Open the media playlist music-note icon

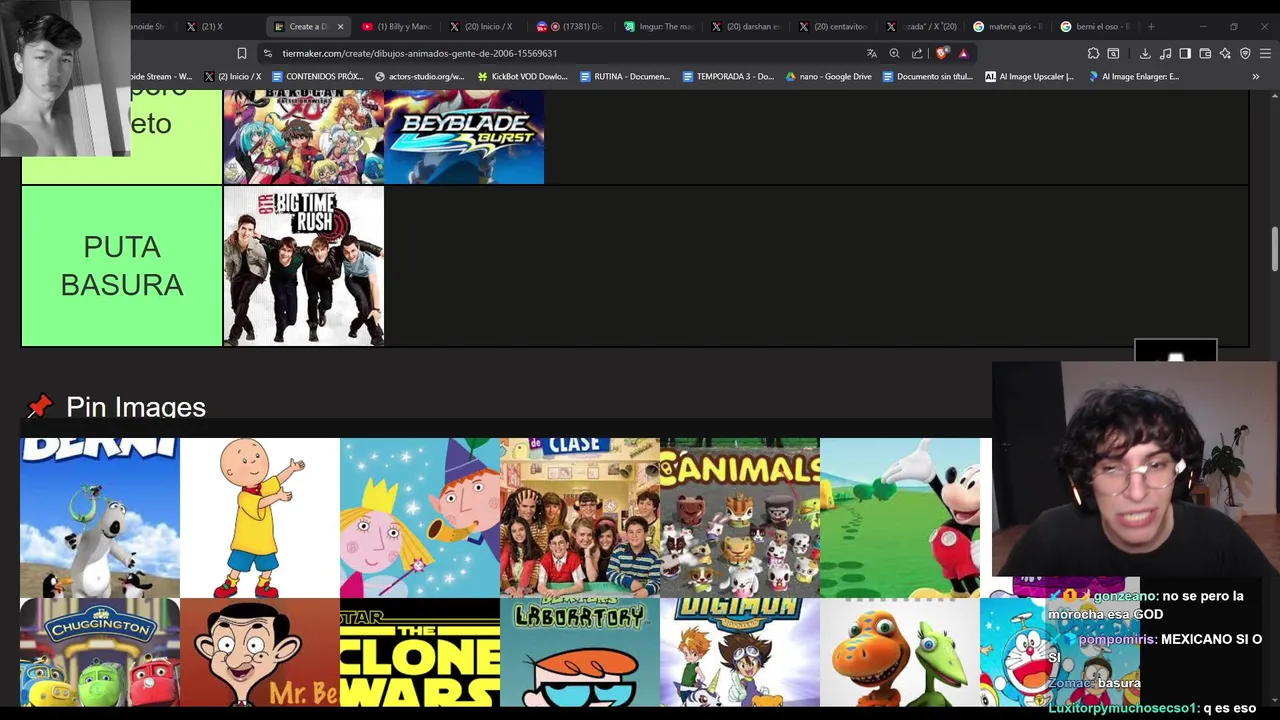coord(1165,53)
